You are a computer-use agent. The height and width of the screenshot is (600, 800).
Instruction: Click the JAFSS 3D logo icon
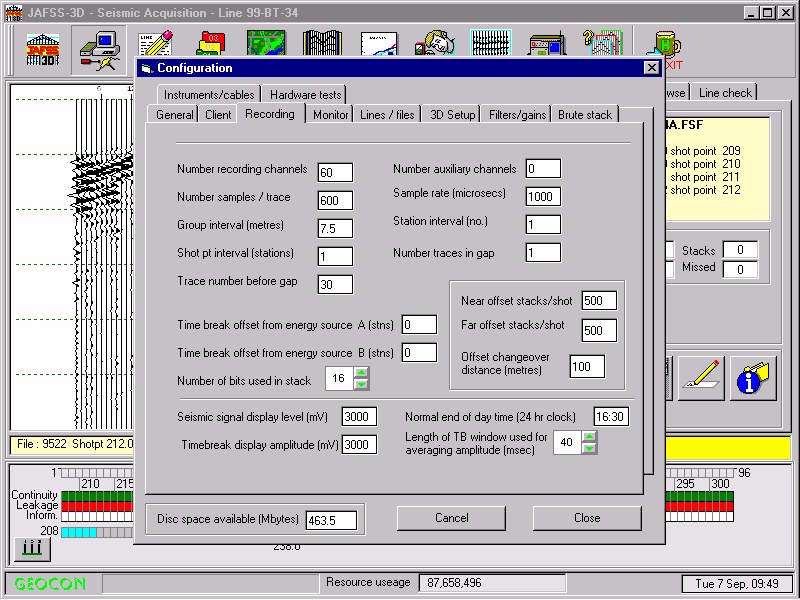pos(43,49)
